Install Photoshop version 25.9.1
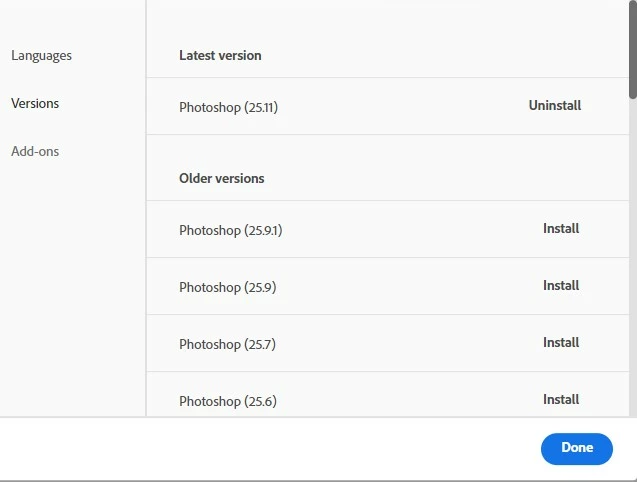This screenshot has width=637, height=482. pos(561,229)
